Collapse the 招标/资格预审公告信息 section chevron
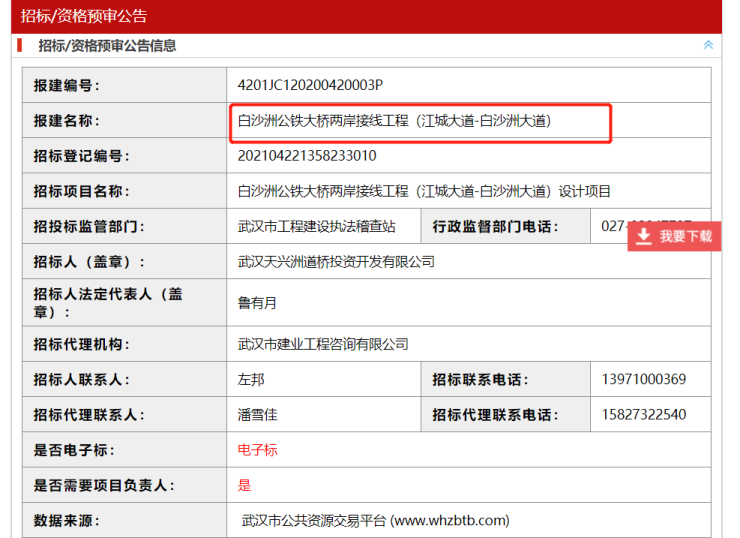740x538 pixels. (708, 45)
